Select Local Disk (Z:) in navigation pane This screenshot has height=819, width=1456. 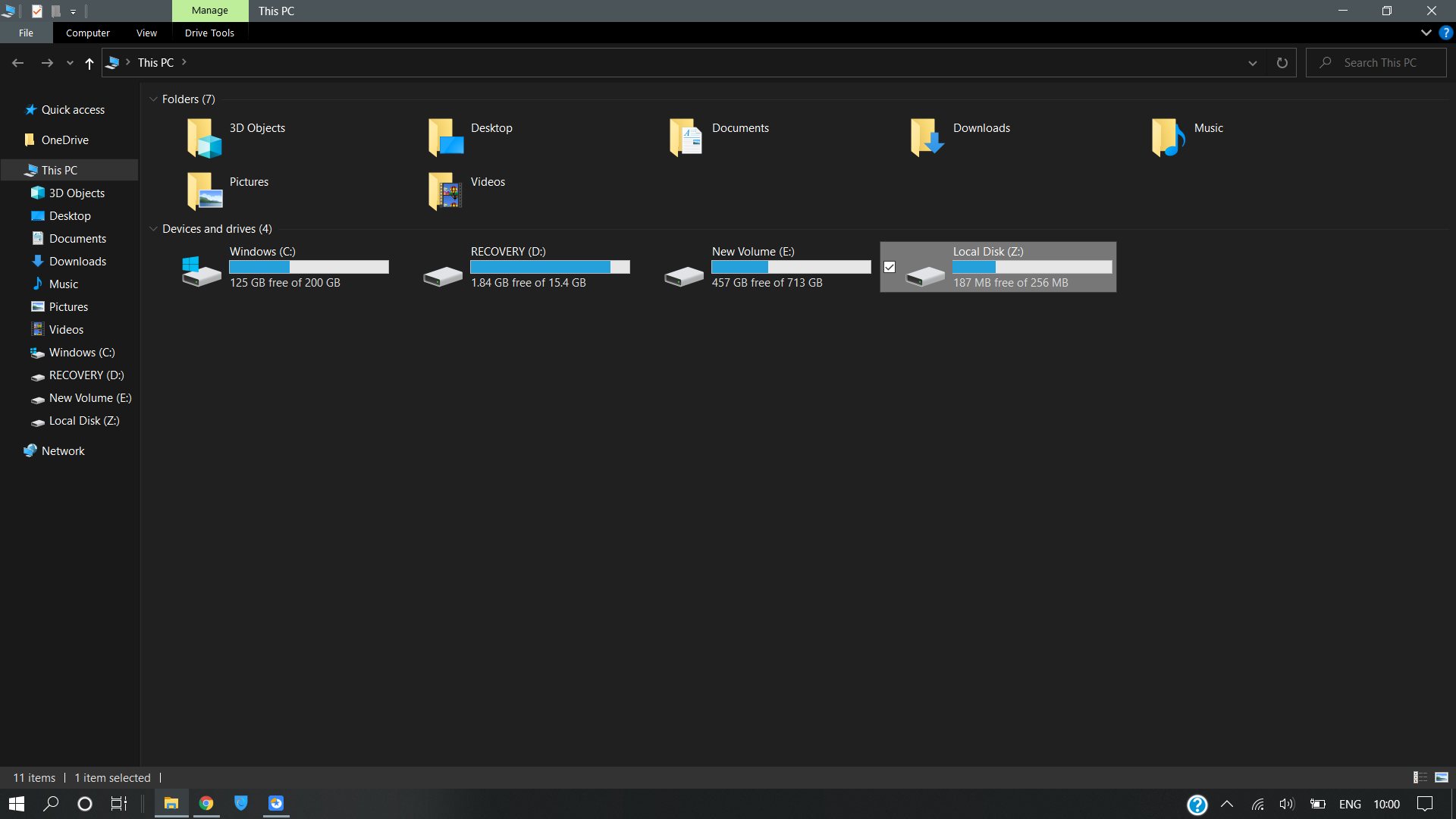tap(84, 421)
